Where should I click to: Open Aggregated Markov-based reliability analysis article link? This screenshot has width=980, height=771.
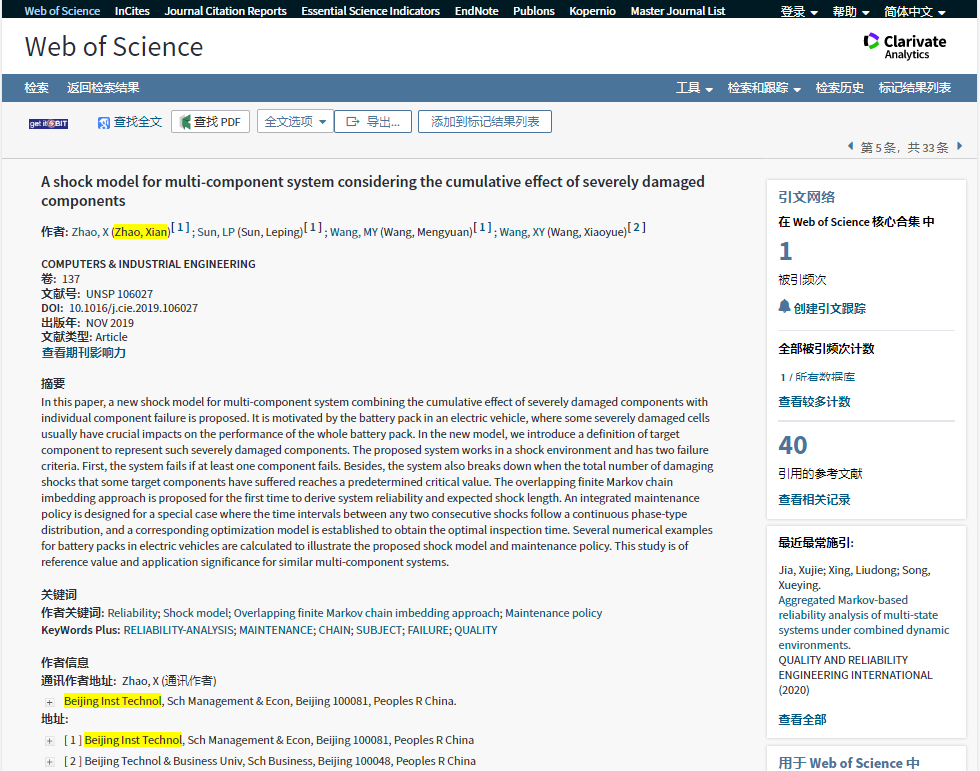coord(863,622)
